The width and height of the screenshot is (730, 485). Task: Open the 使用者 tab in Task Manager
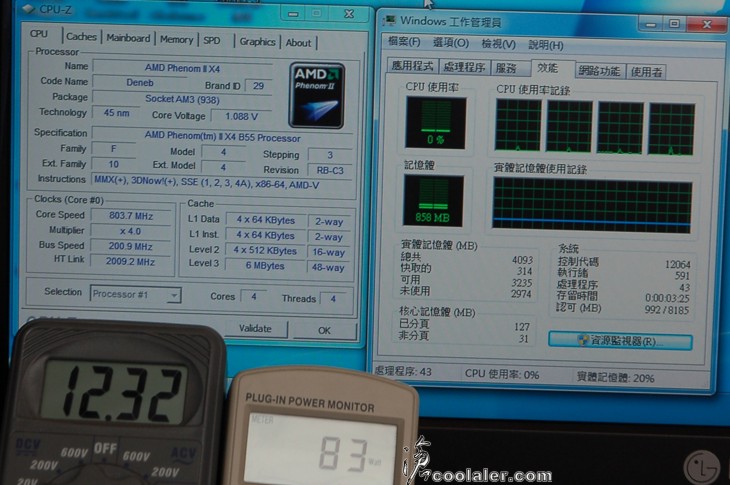[646, 72]
